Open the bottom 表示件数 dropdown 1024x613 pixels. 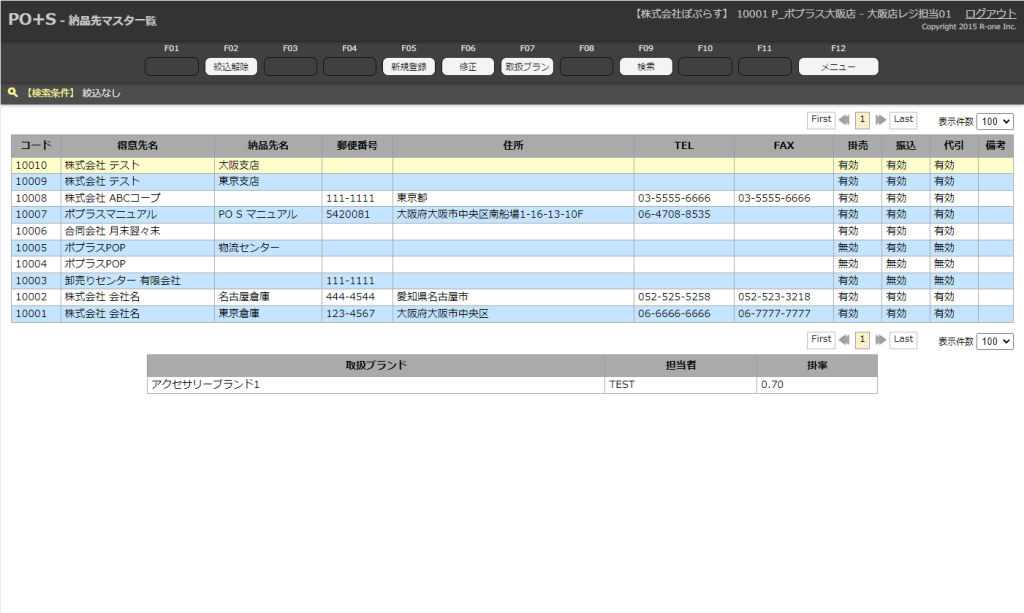pos(995,342)
